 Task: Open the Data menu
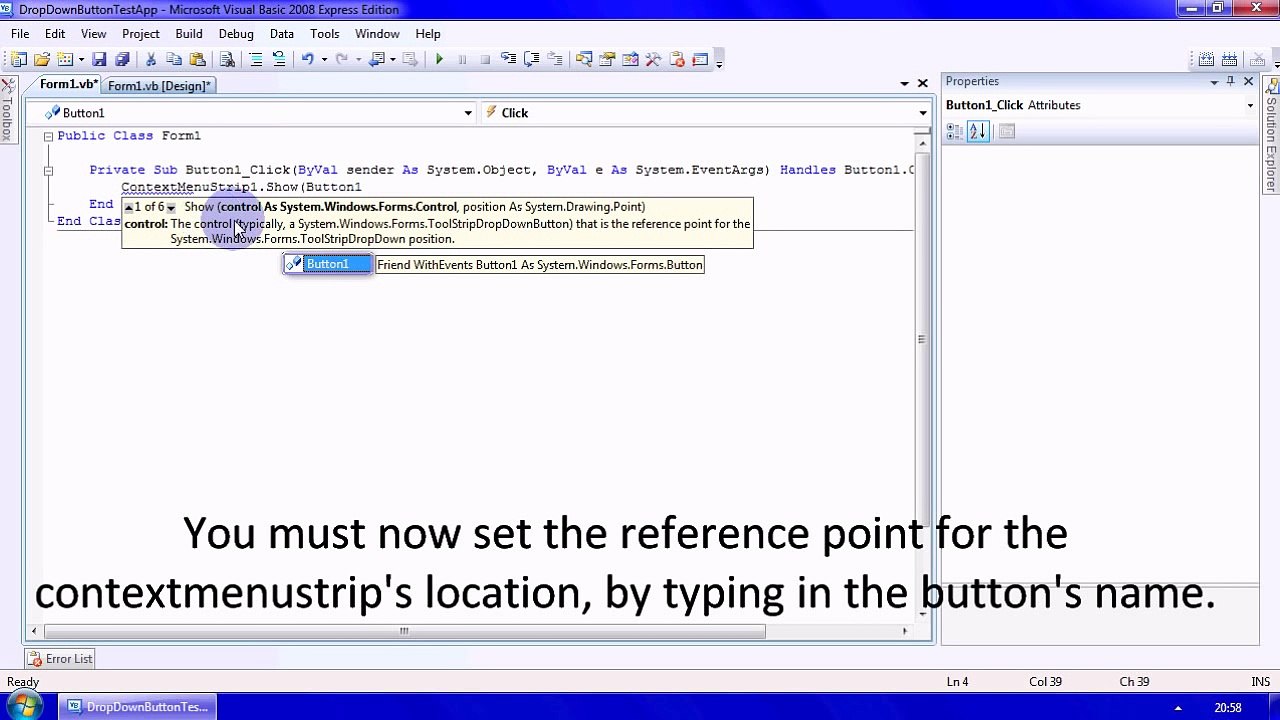click(x=282, y=33)
